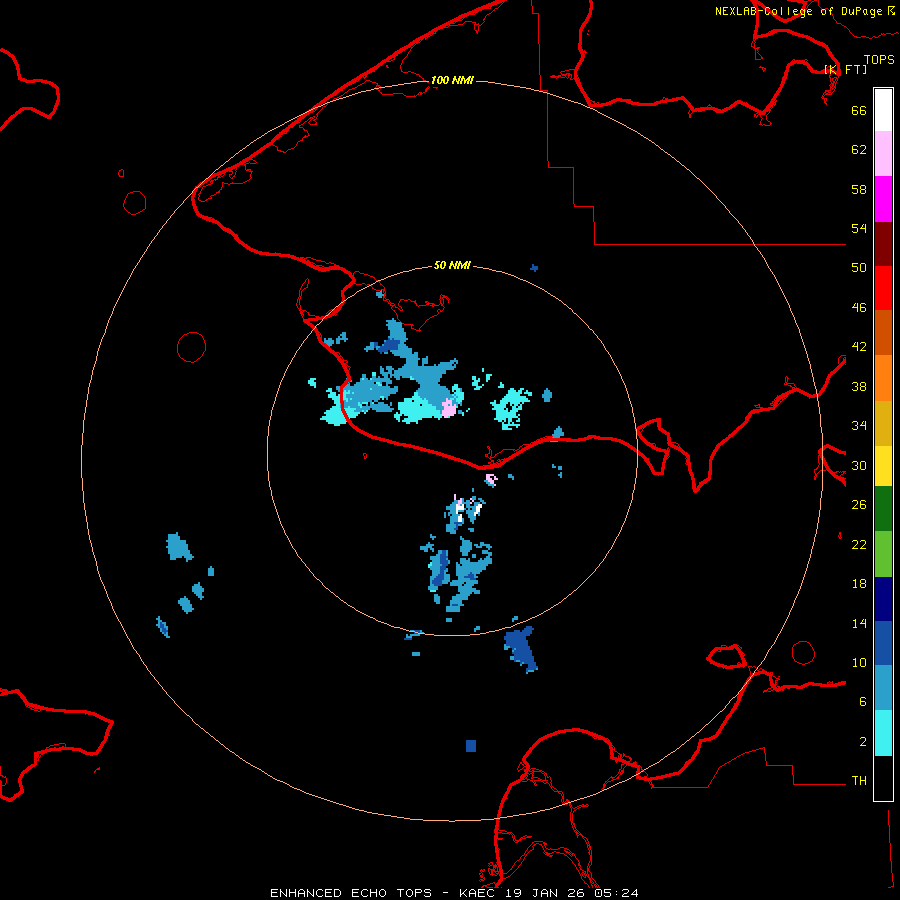This screenshot has width=900, height=900.
Task: Click the 22 legend value
Action: [x=859, y=544]
